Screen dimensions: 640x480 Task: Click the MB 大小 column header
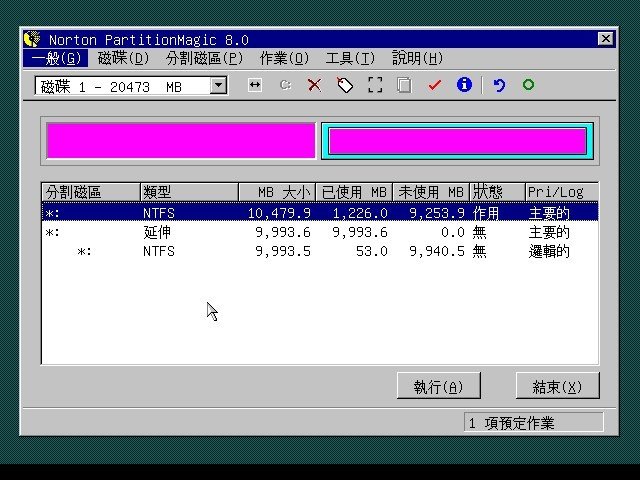coord(277,192)
